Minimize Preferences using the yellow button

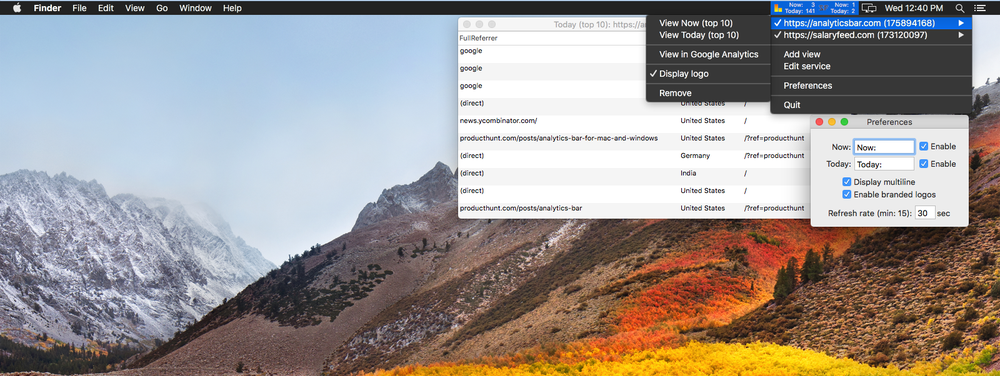pos(832,122)
